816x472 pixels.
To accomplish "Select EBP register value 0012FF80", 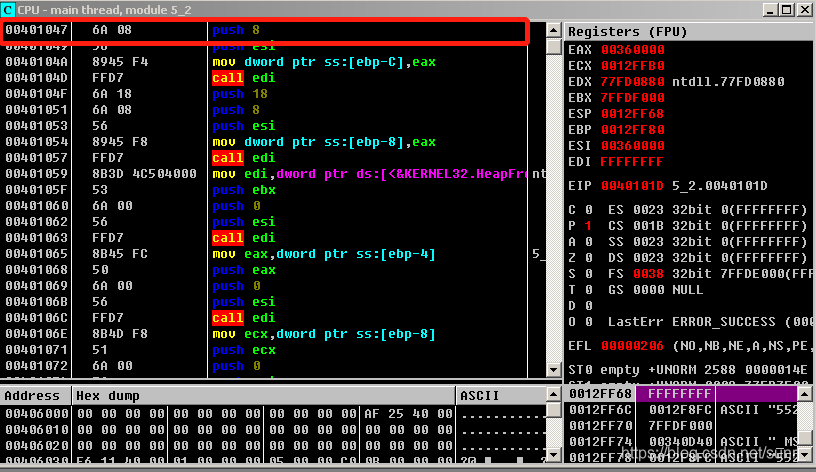I will click(x=632, y=130).
